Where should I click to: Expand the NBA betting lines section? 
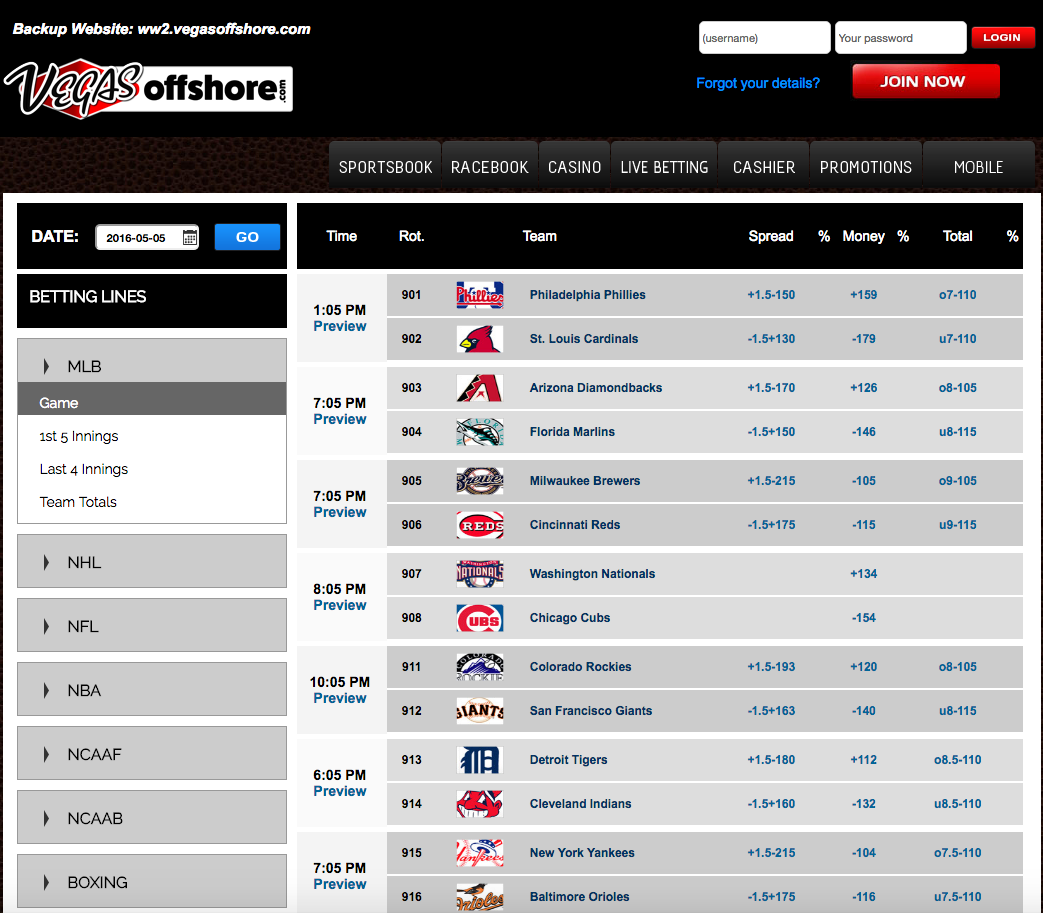[x=152, y=690]
